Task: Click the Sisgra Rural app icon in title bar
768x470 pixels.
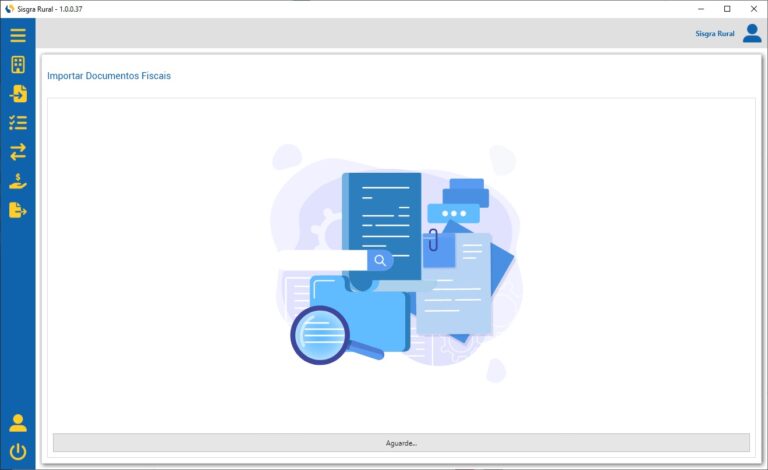Action: point(9,9)
